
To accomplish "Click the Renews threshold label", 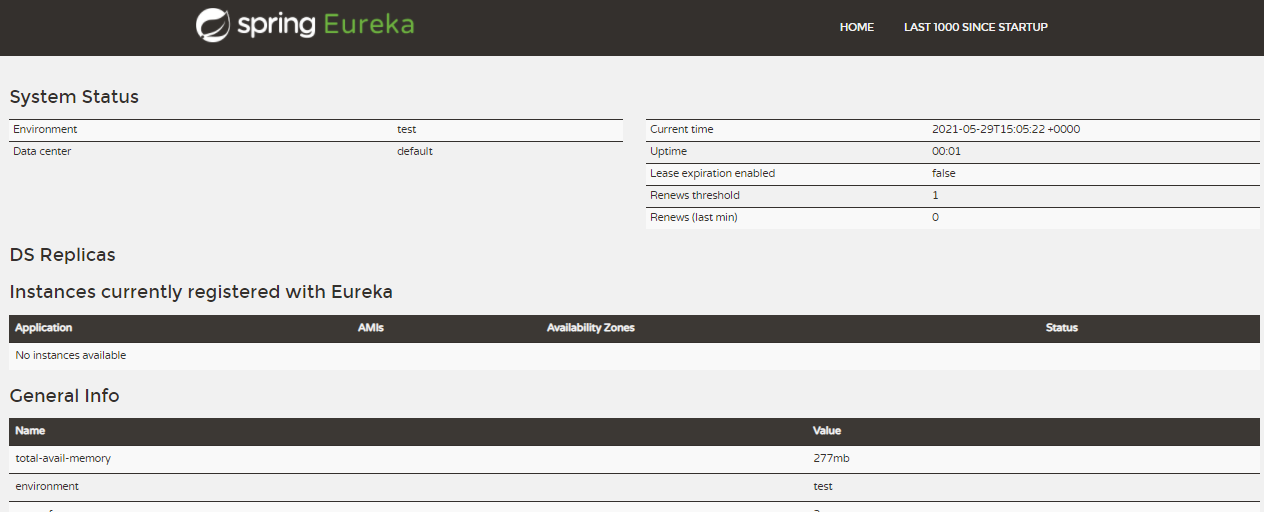I will 695,196.
